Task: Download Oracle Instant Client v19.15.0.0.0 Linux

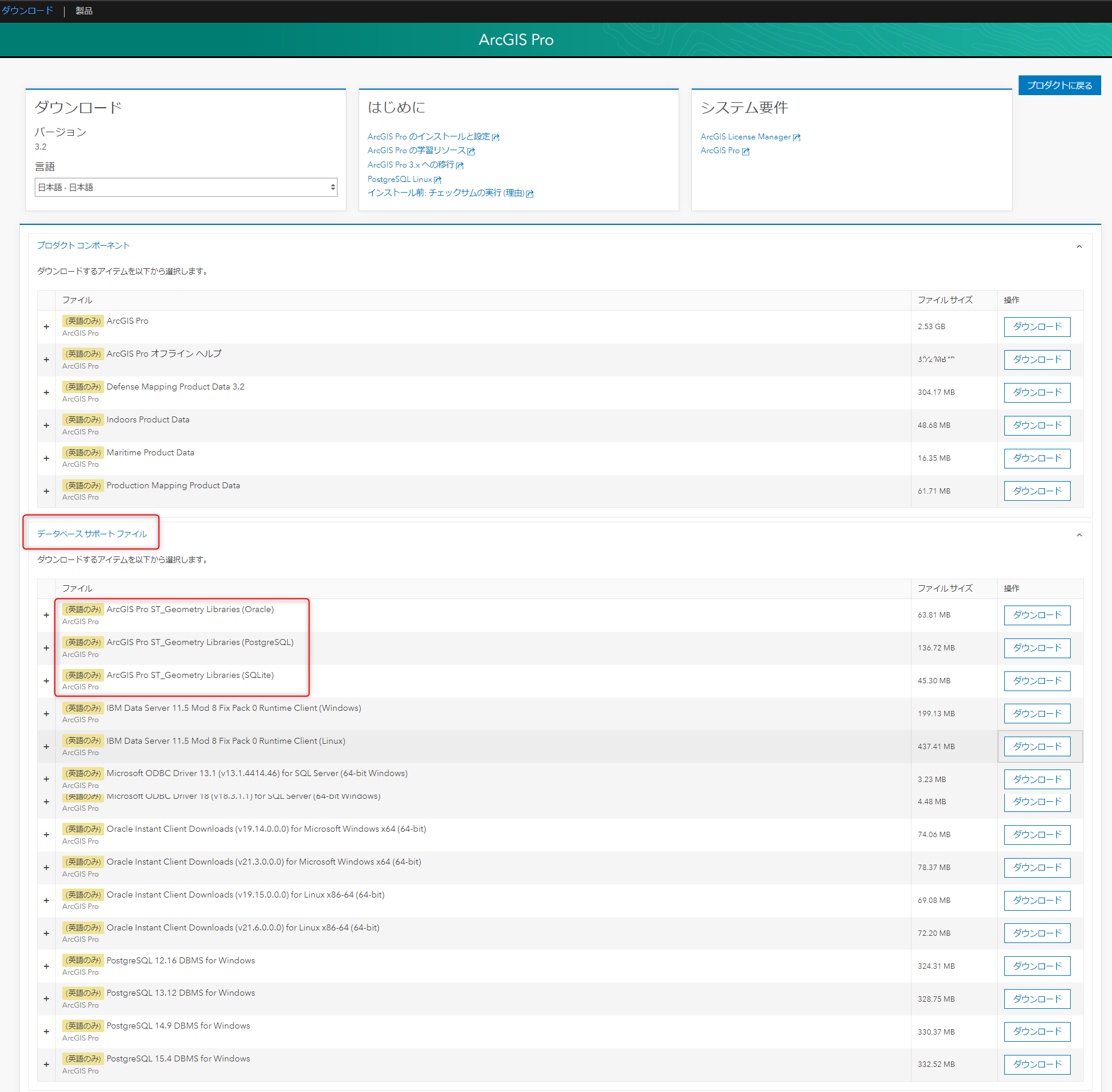Action: click(1037, 901)
